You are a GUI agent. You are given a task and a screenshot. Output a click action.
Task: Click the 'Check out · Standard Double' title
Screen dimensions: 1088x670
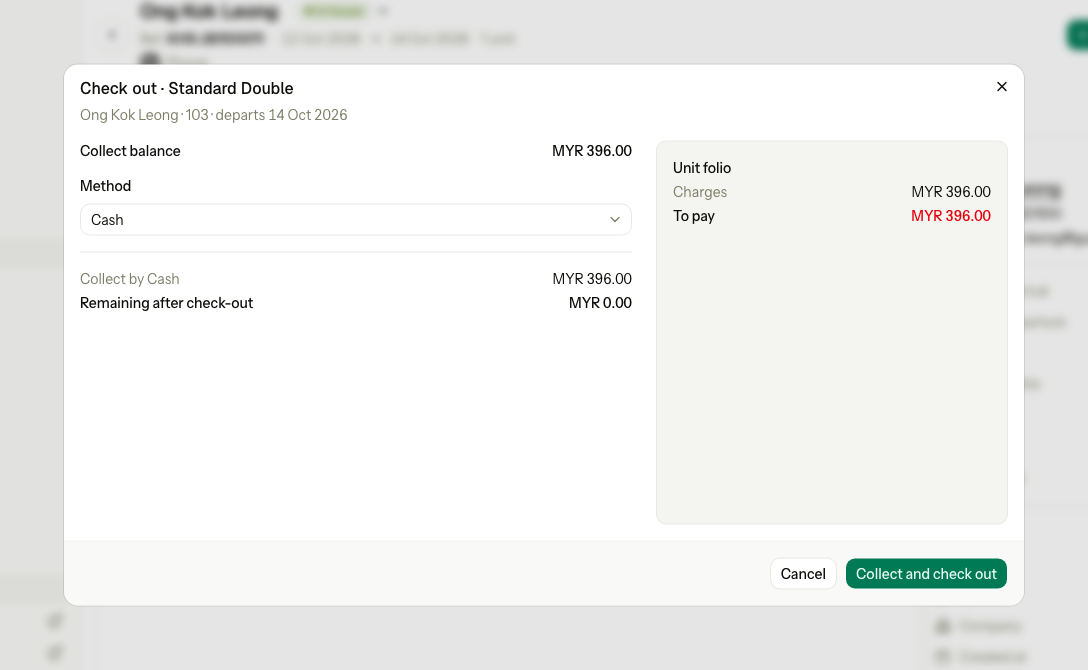point(187,88)
